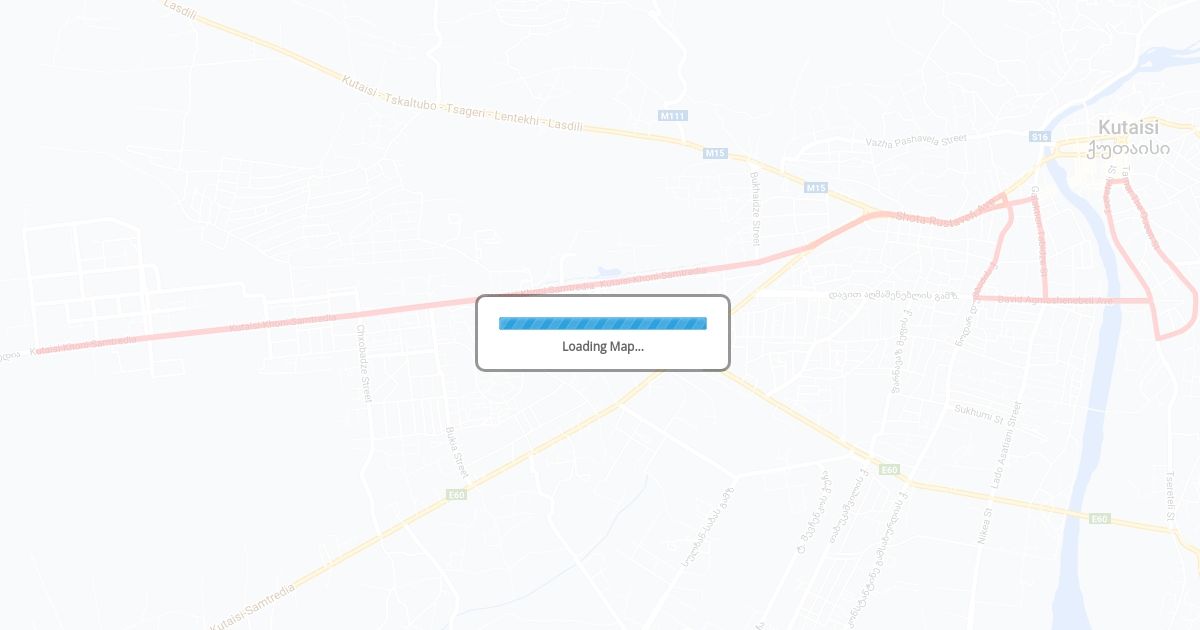Click the Vazha Pshavela Street label
The width and height of the screenshot is (1200, 630).
pyautogui.click(x=916, y=141)
